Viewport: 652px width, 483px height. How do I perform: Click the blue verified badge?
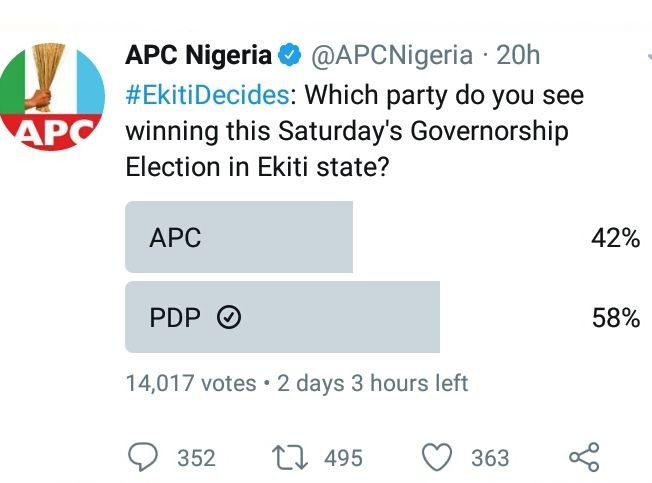tap(290, 57)
